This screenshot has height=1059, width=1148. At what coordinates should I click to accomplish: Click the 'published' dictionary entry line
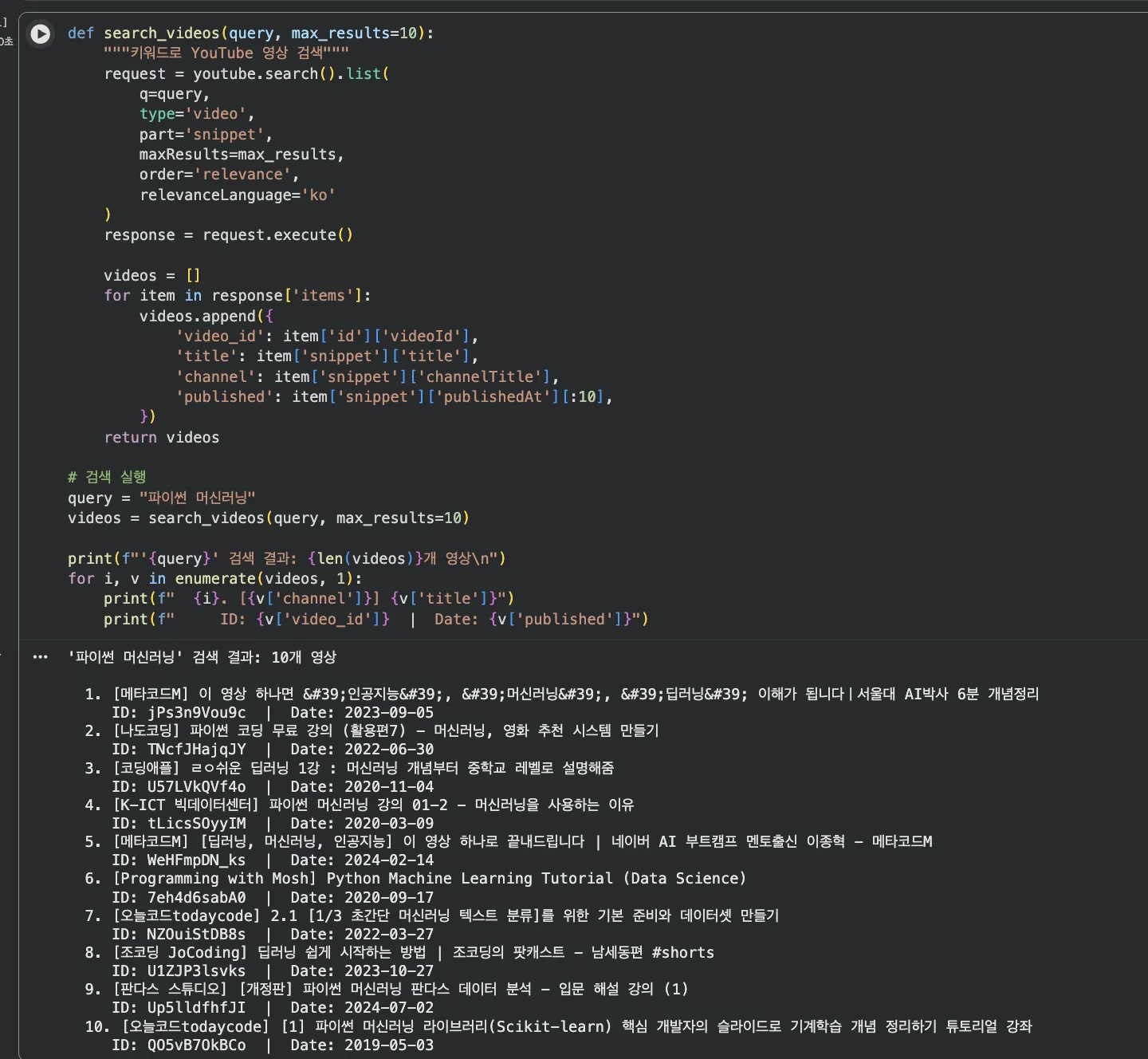click(x=394, y=397)
